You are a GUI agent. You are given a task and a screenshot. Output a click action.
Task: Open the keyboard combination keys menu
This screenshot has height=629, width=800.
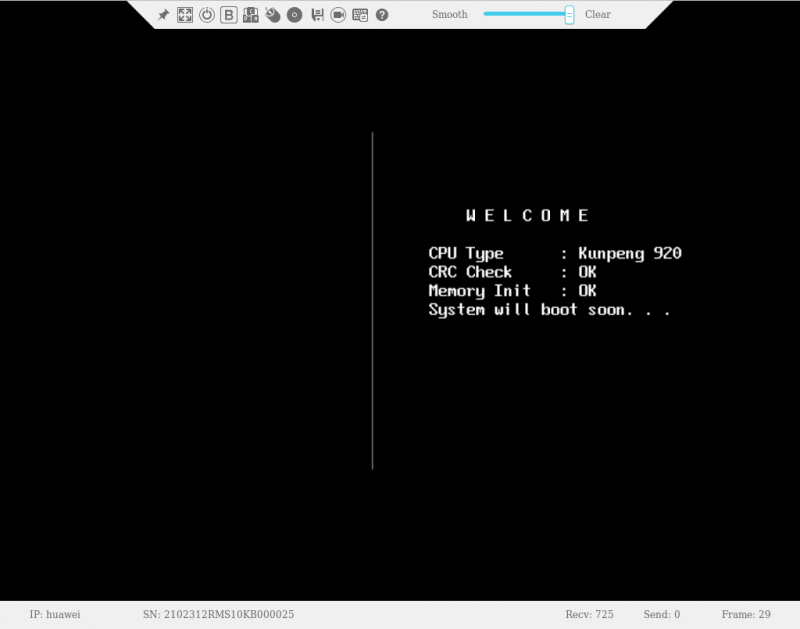(x=251, y=15)
